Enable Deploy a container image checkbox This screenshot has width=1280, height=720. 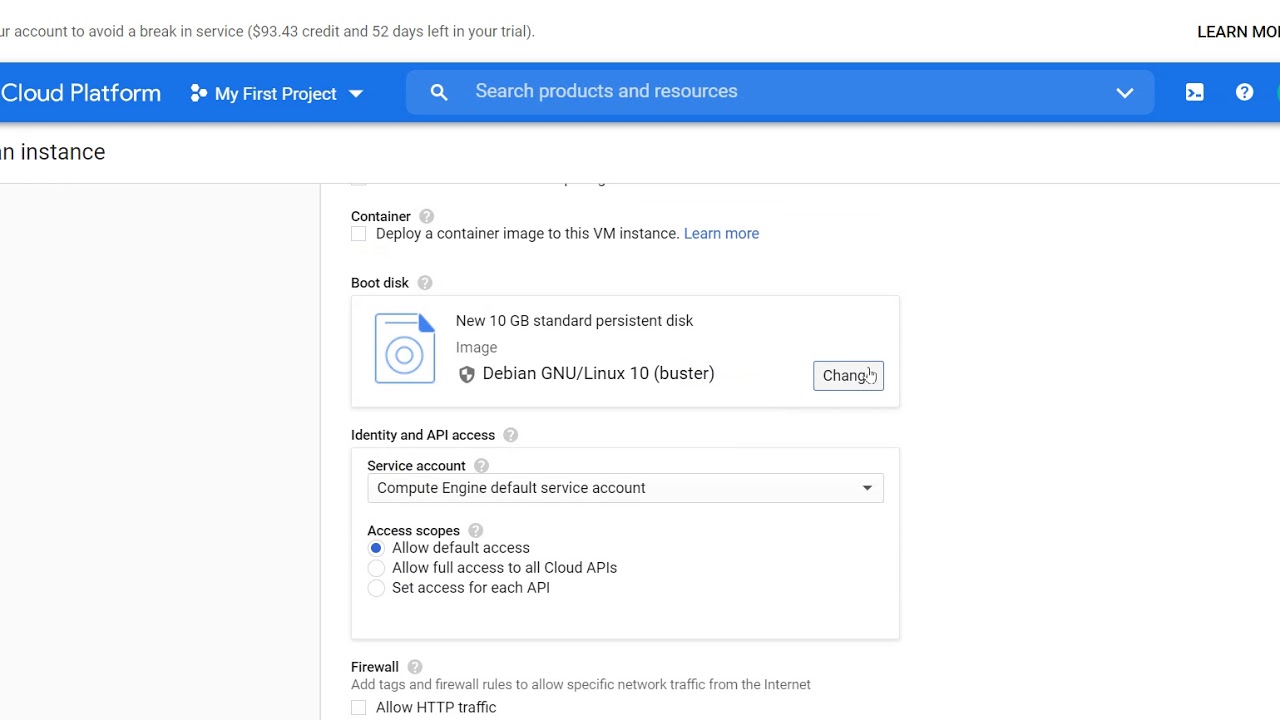(359, 234)
